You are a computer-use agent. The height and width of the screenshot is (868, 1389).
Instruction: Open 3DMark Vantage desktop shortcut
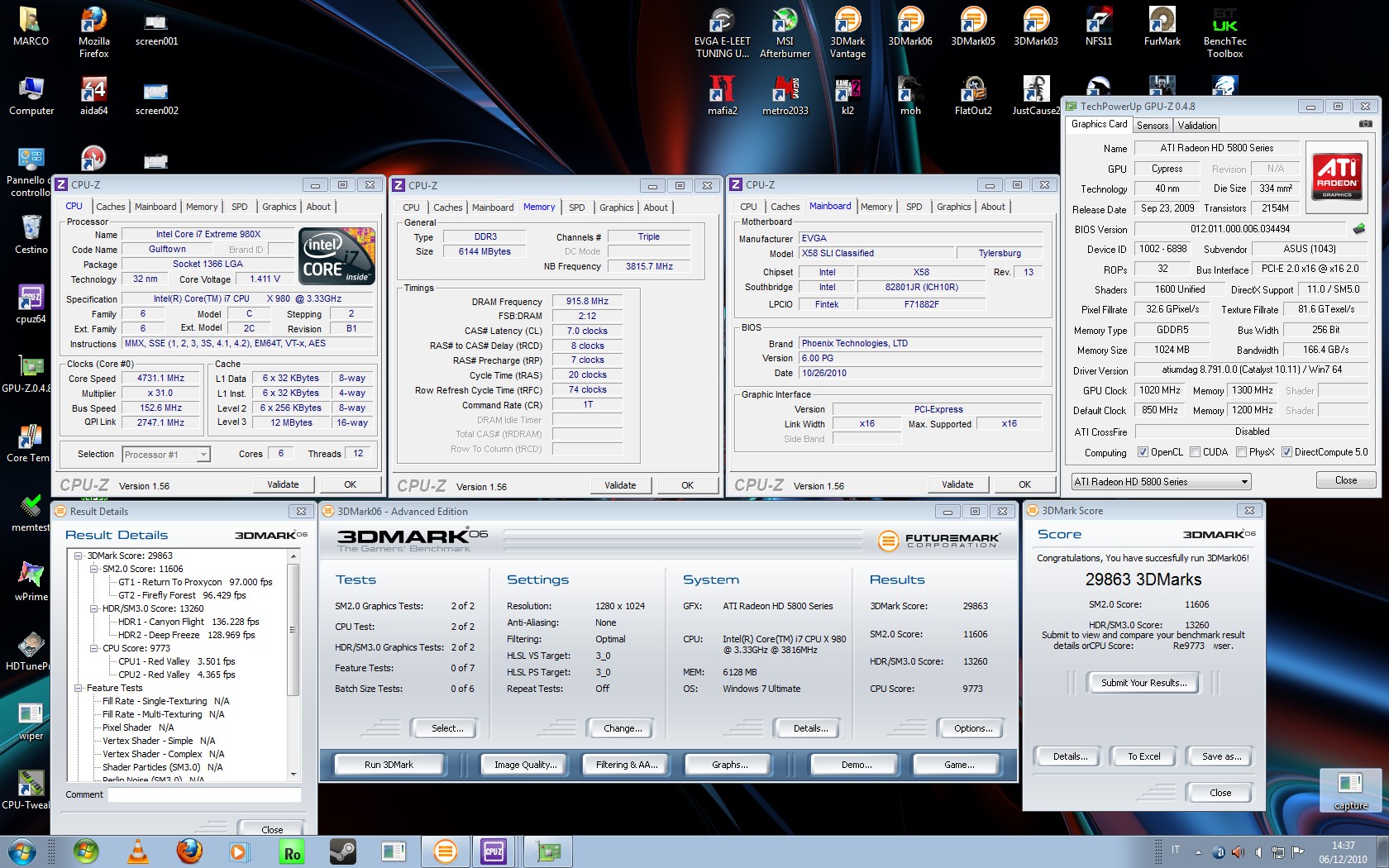click(x=847, y=33)
